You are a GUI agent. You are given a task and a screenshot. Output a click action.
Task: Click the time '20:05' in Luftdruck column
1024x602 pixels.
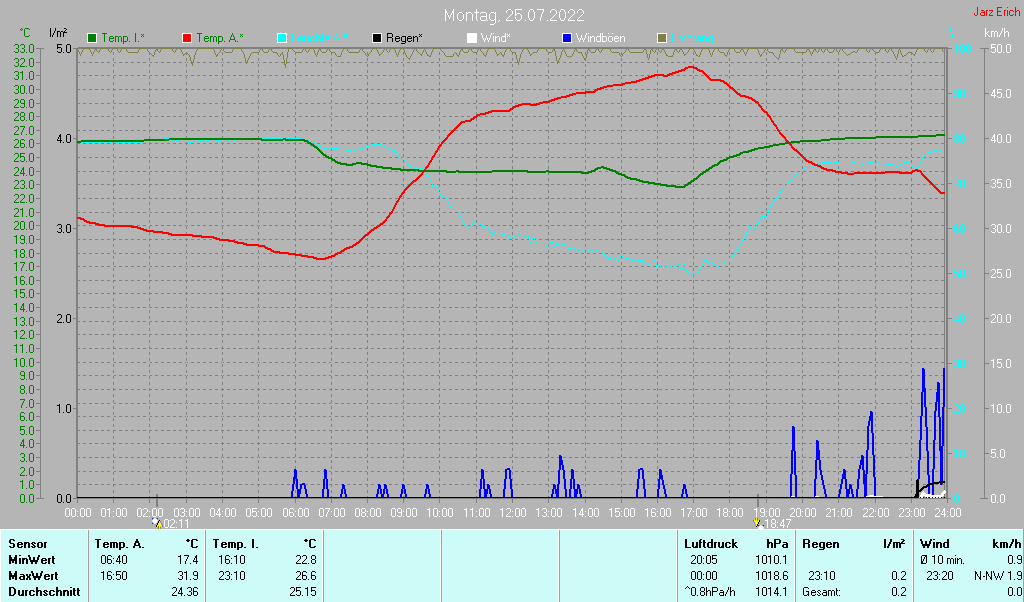(x=704, y=560)
